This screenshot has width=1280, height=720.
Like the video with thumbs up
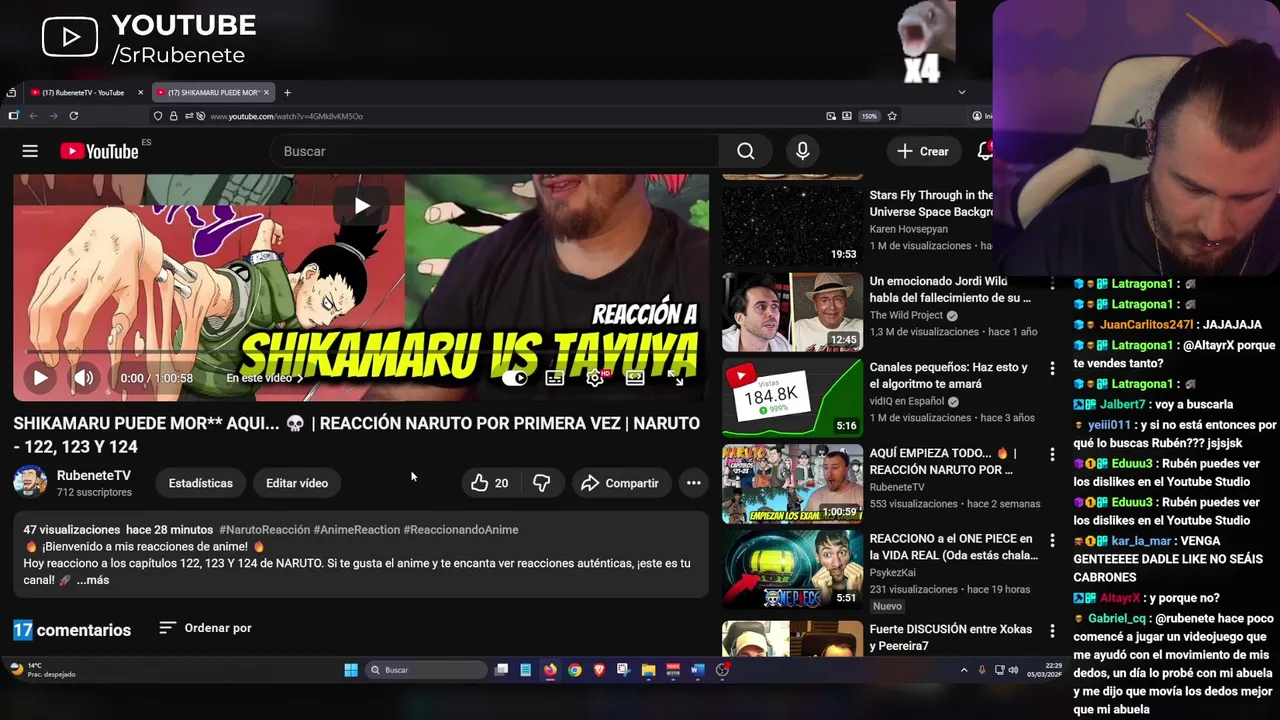(x=489, y=483)
